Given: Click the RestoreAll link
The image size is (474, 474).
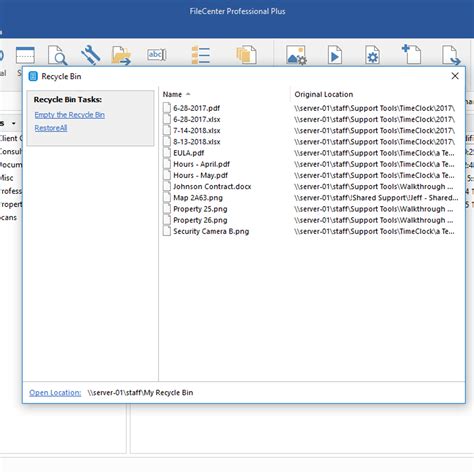Looking at the screenshot, I should point(51,128).
